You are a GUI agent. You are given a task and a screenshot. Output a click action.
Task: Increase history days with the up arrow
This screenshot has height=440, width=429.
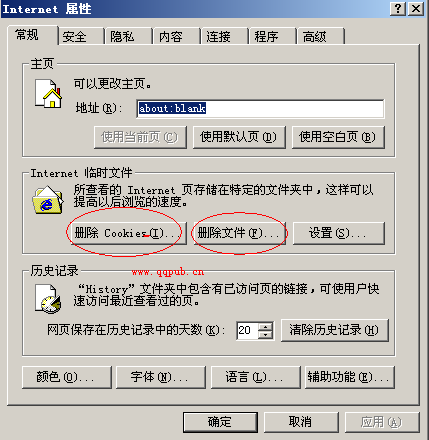point(266,326)
